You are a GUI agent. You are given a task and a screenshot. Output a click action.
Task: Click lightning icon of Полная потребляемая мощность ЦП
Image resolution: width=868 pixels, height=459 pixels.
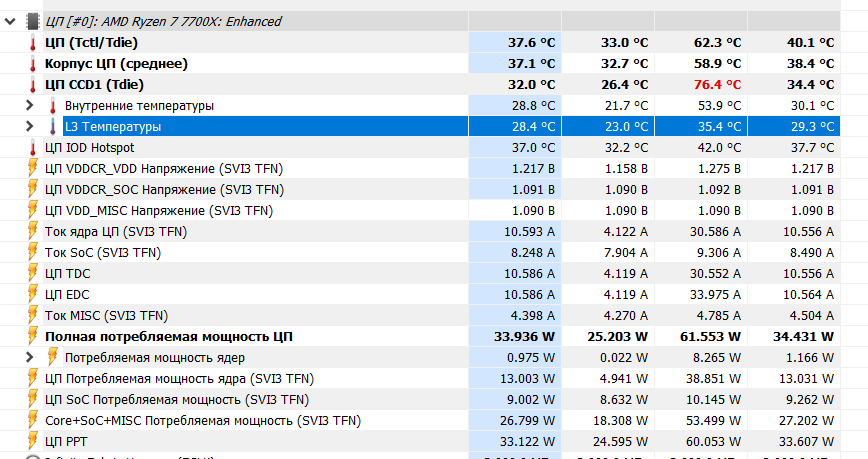pyautogui.click(x=32, y=336)
